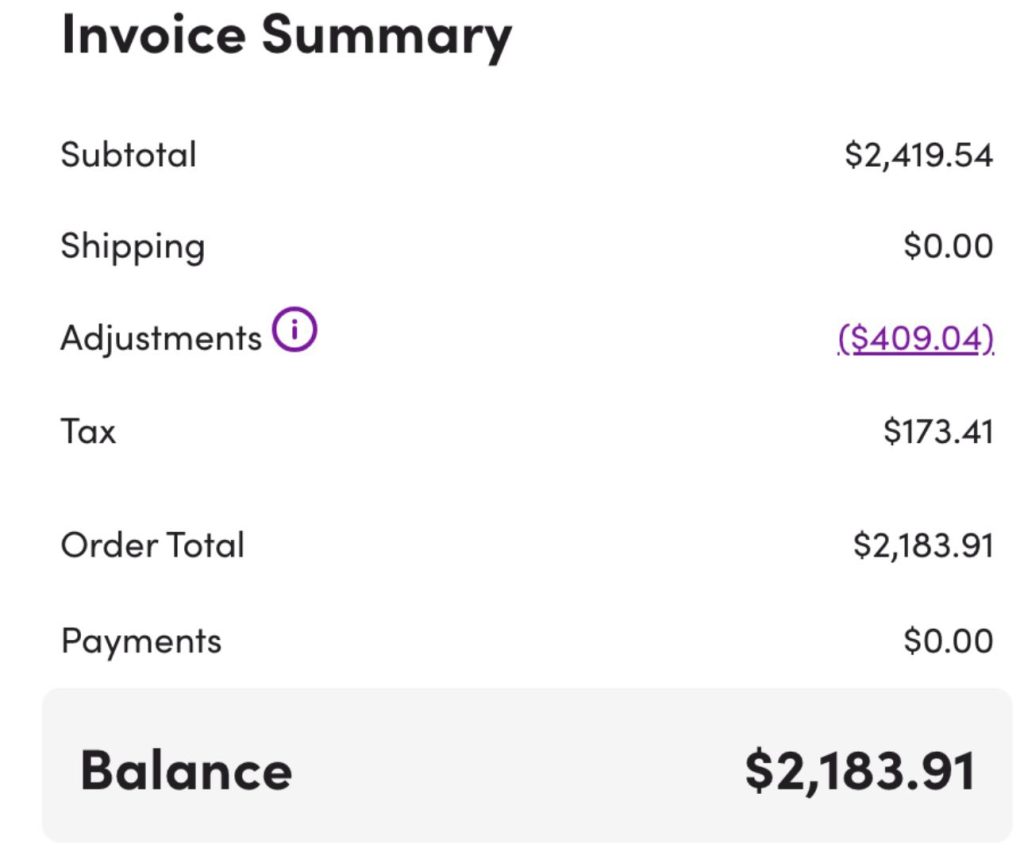Select the Order Total amount $2,183.91
This screenshot has height=848, width=1024.
[923, 545]
